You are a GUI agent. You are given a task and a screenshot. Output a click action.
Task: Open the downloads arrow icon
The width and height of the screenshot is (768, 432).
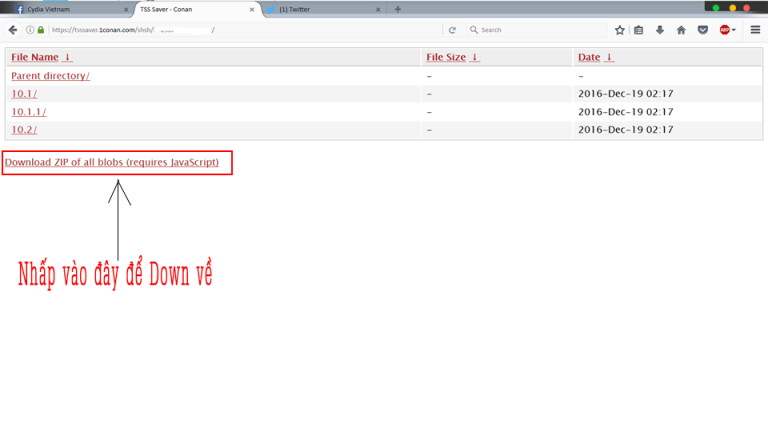660,30
